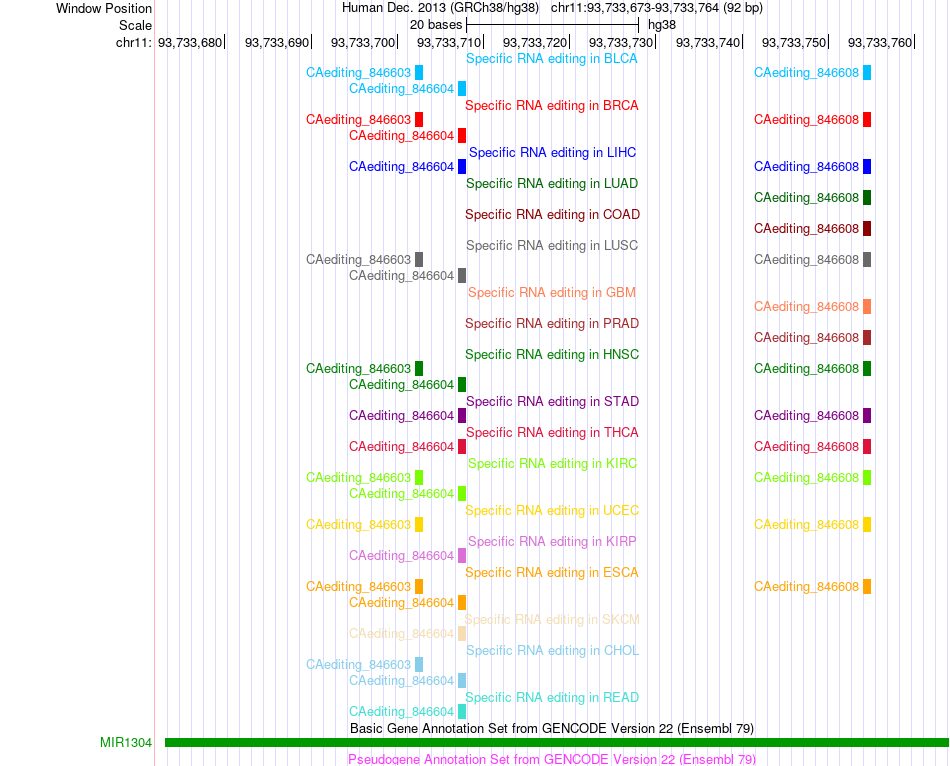Select the orange ESCA CAediting_846608 block
950x766 pixels.
(x=867, y=587)
